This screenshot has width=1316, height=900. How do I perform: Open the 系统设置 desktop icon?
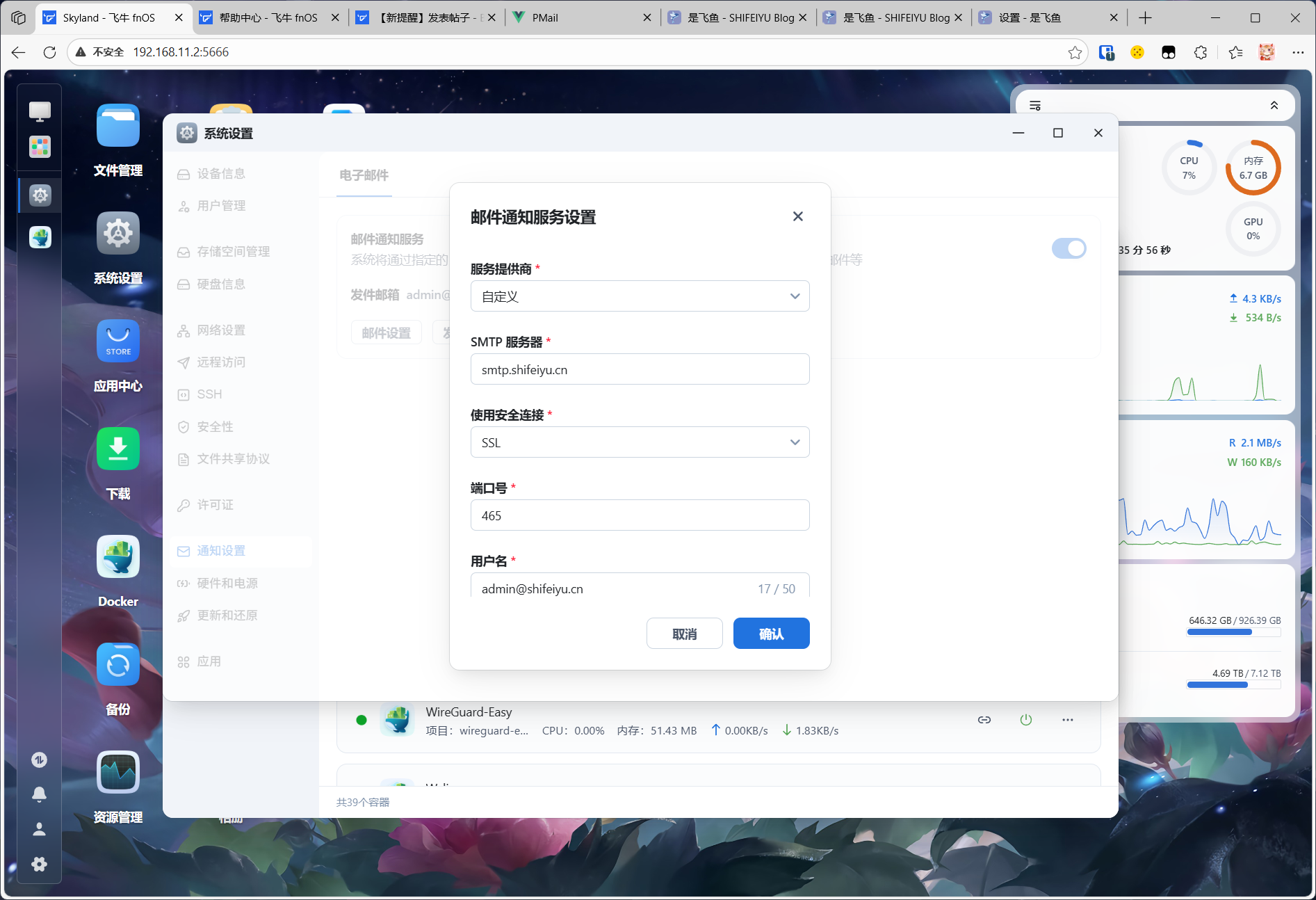click(x=118, y=234)
